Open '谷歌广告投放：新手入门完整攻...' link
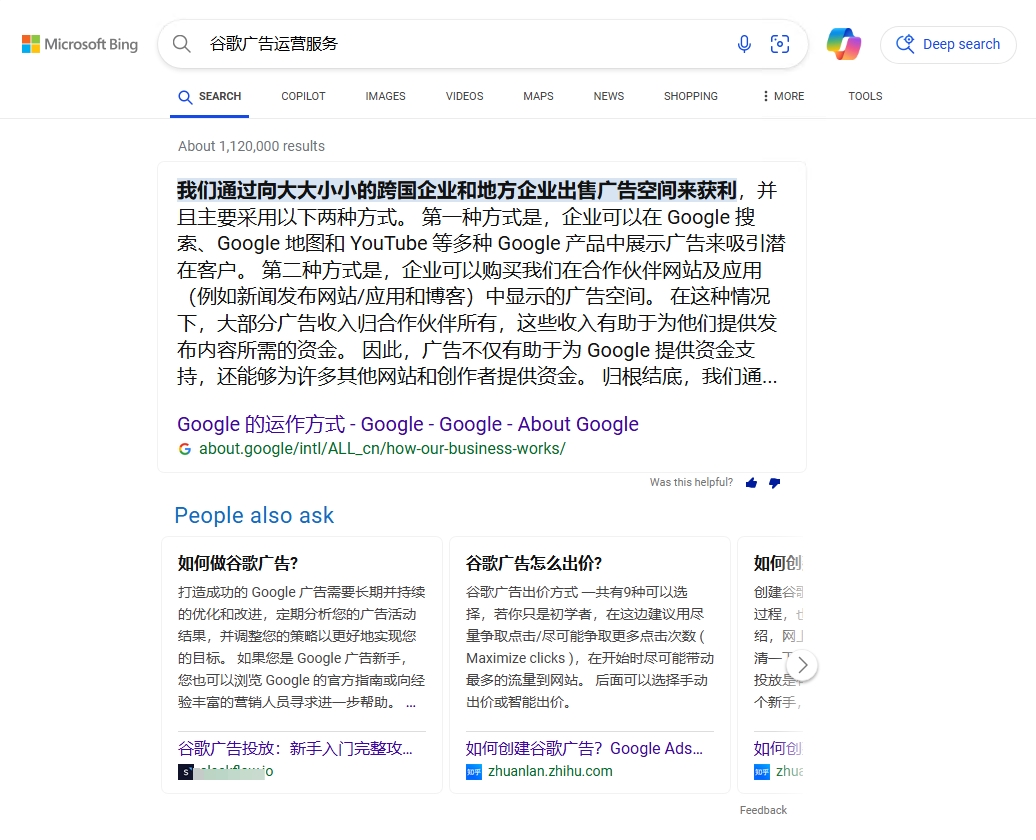Screen dimensions: 1036x840 [295, 748]
